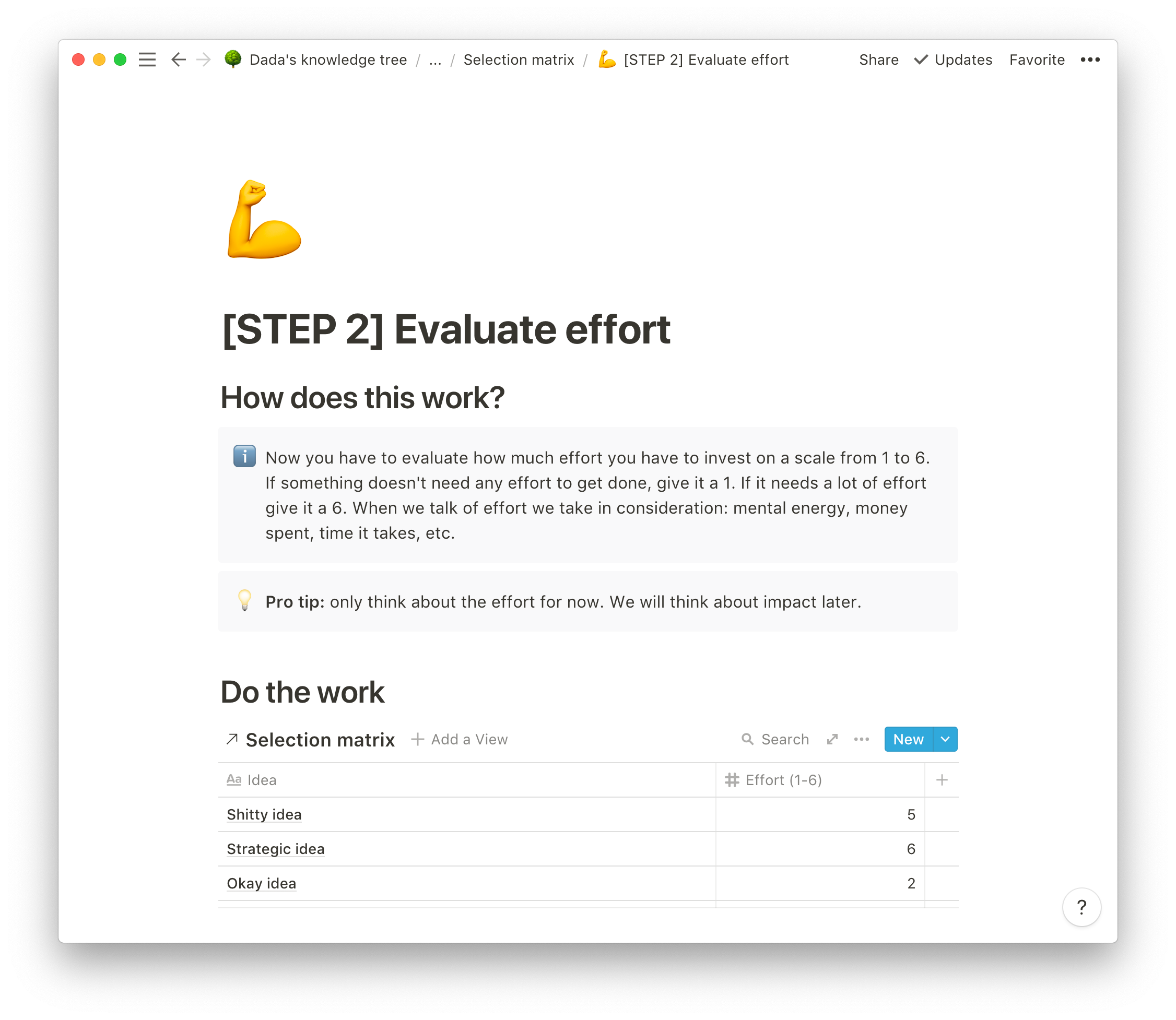Image resolution: width=1176 pixels, height=1020 pixels.
Task: Expand the New button dropdown arrow
Action: [945, 739]
